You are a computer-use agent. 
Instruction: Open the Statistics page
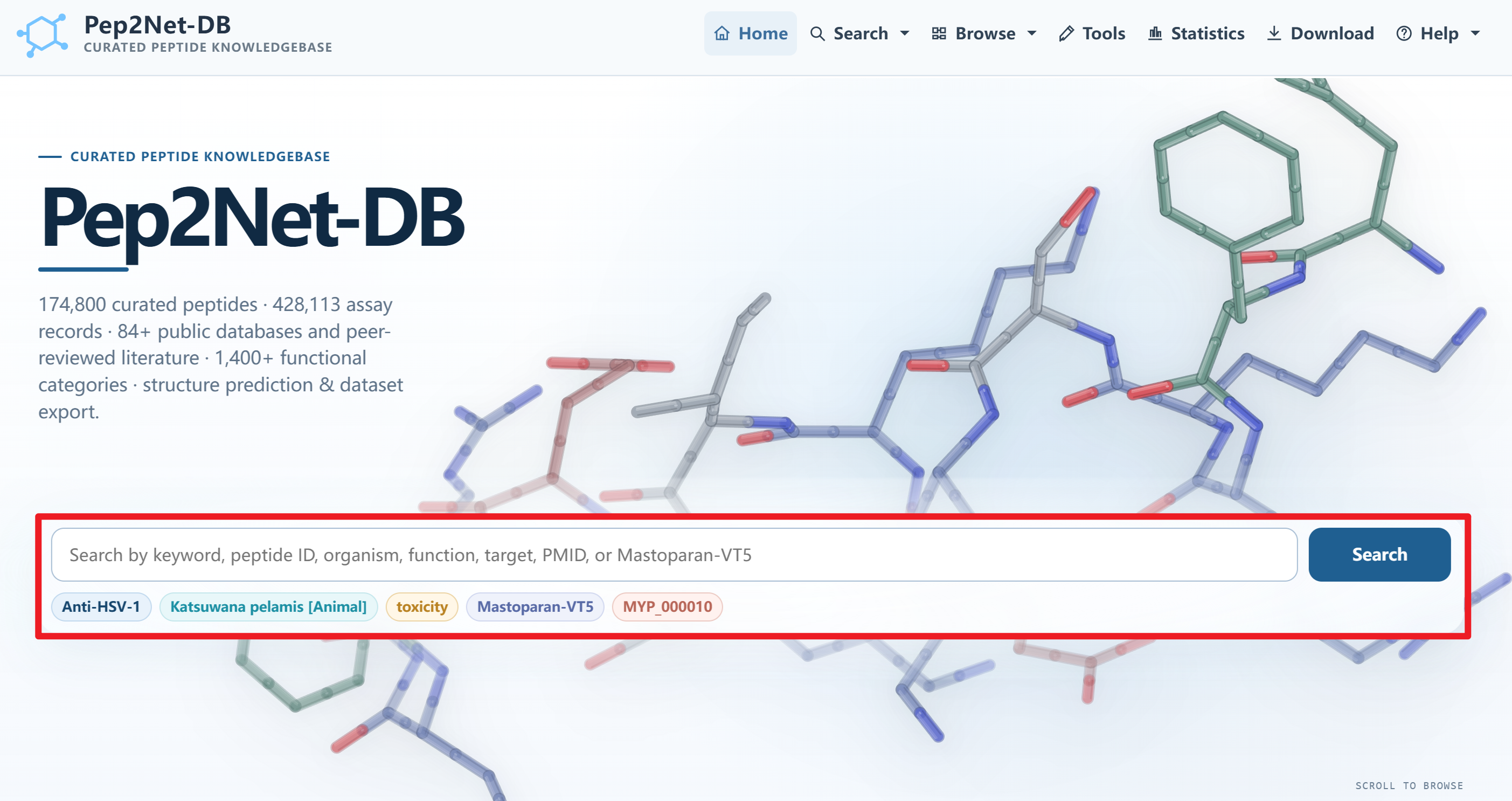point(1196,33)
